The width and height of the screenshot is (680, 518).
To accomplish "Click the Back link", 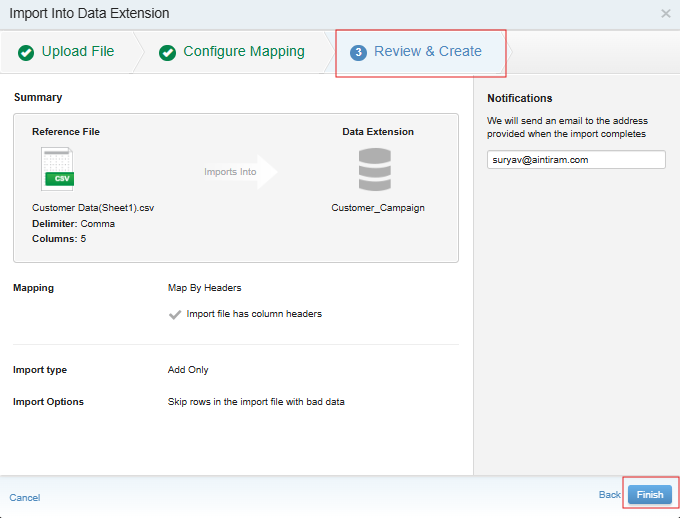I will pyautogui.click(x=609, y=495).
